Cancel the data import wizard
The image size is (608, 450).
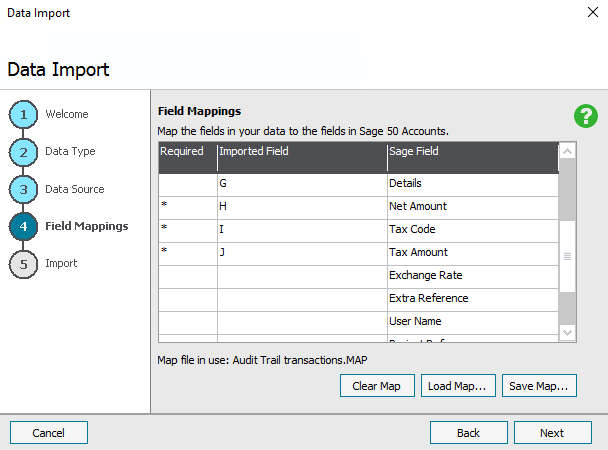(49, 433)
